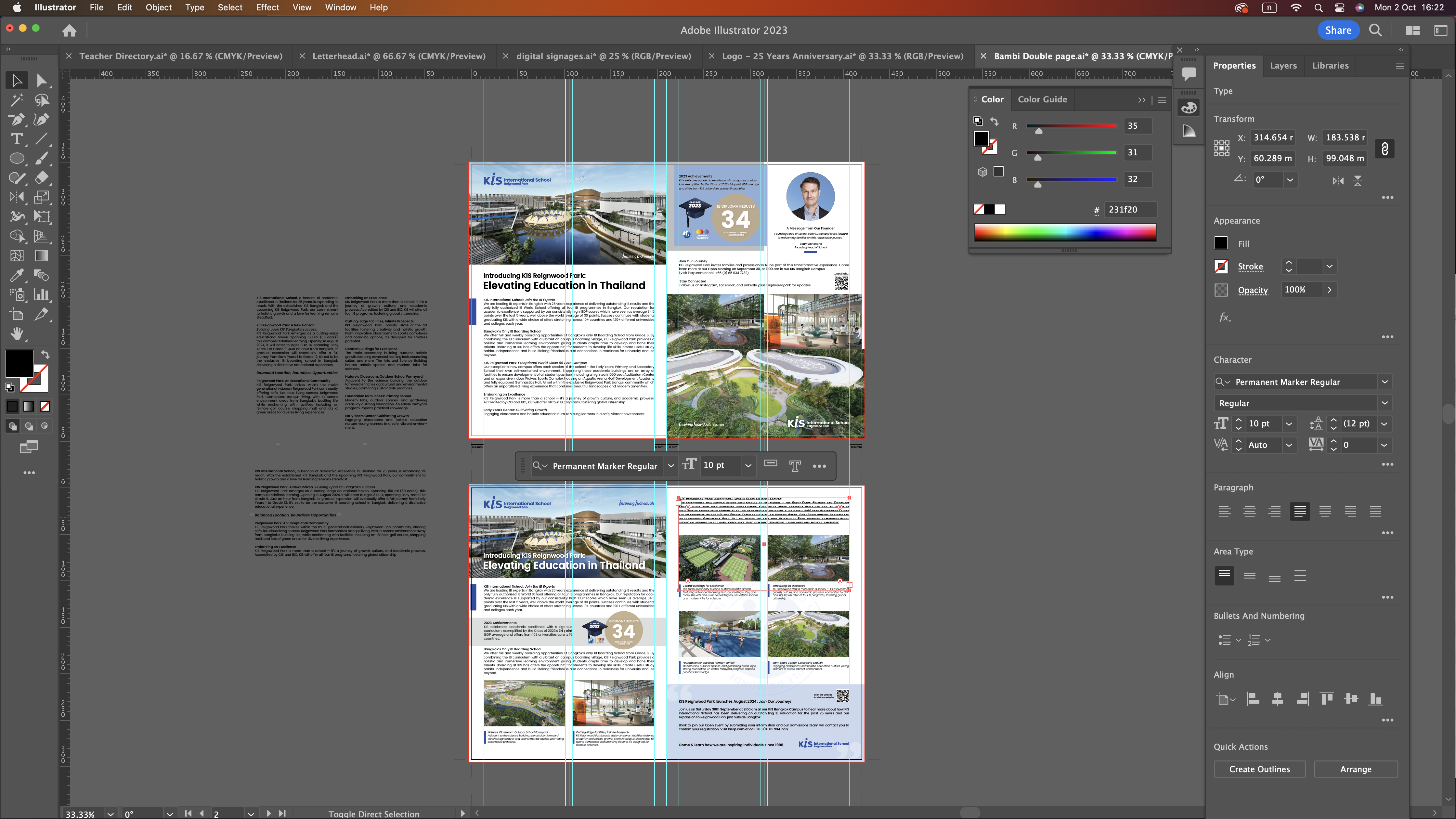Enable Justify with last line left

pyautogui.click(x=1299, y=512)
